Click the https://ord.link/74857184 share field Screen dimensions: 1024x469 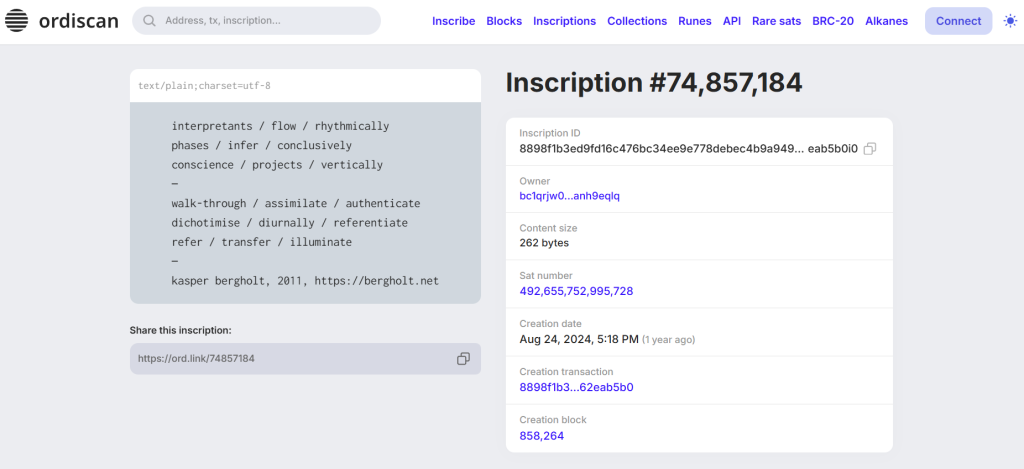(x=305, y=359)
